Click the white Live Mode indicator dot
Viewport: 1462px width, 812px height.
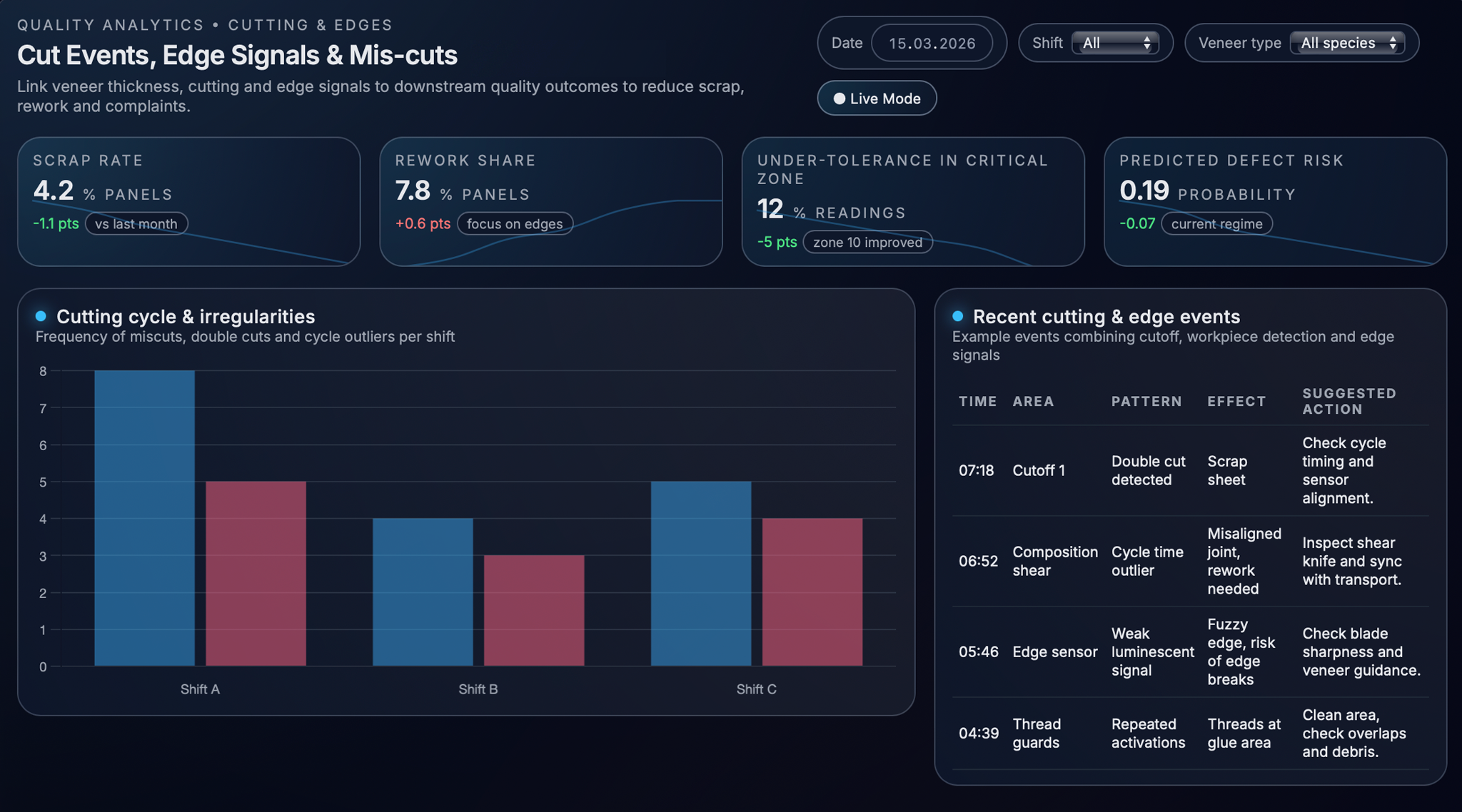pos(840,99)
